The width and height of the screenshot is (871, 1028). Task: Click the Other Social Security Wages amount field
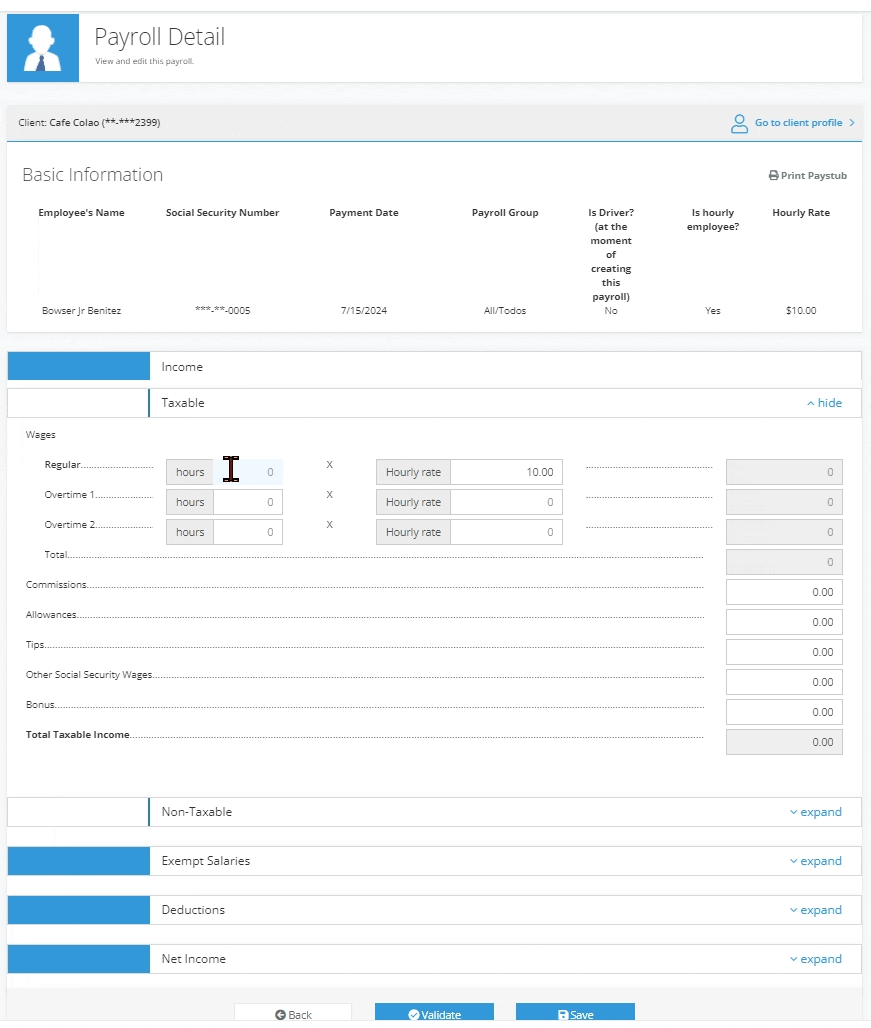[x=784, y=682]
